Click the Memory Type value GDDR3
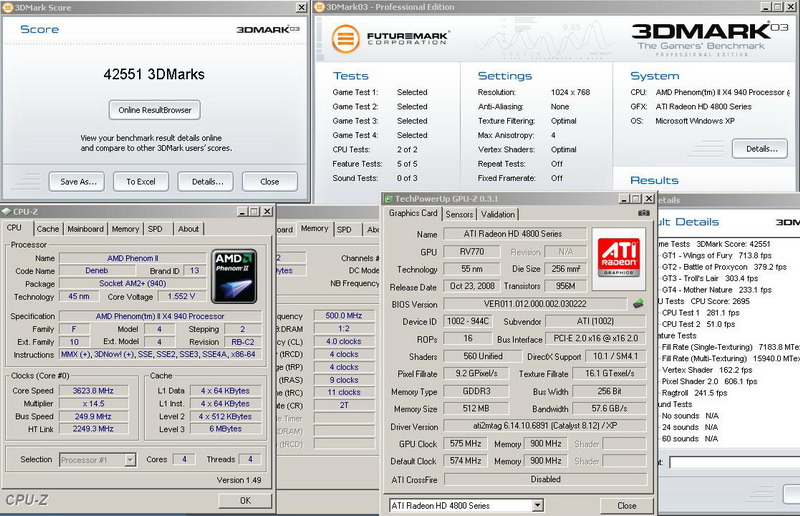 [476, 391]
